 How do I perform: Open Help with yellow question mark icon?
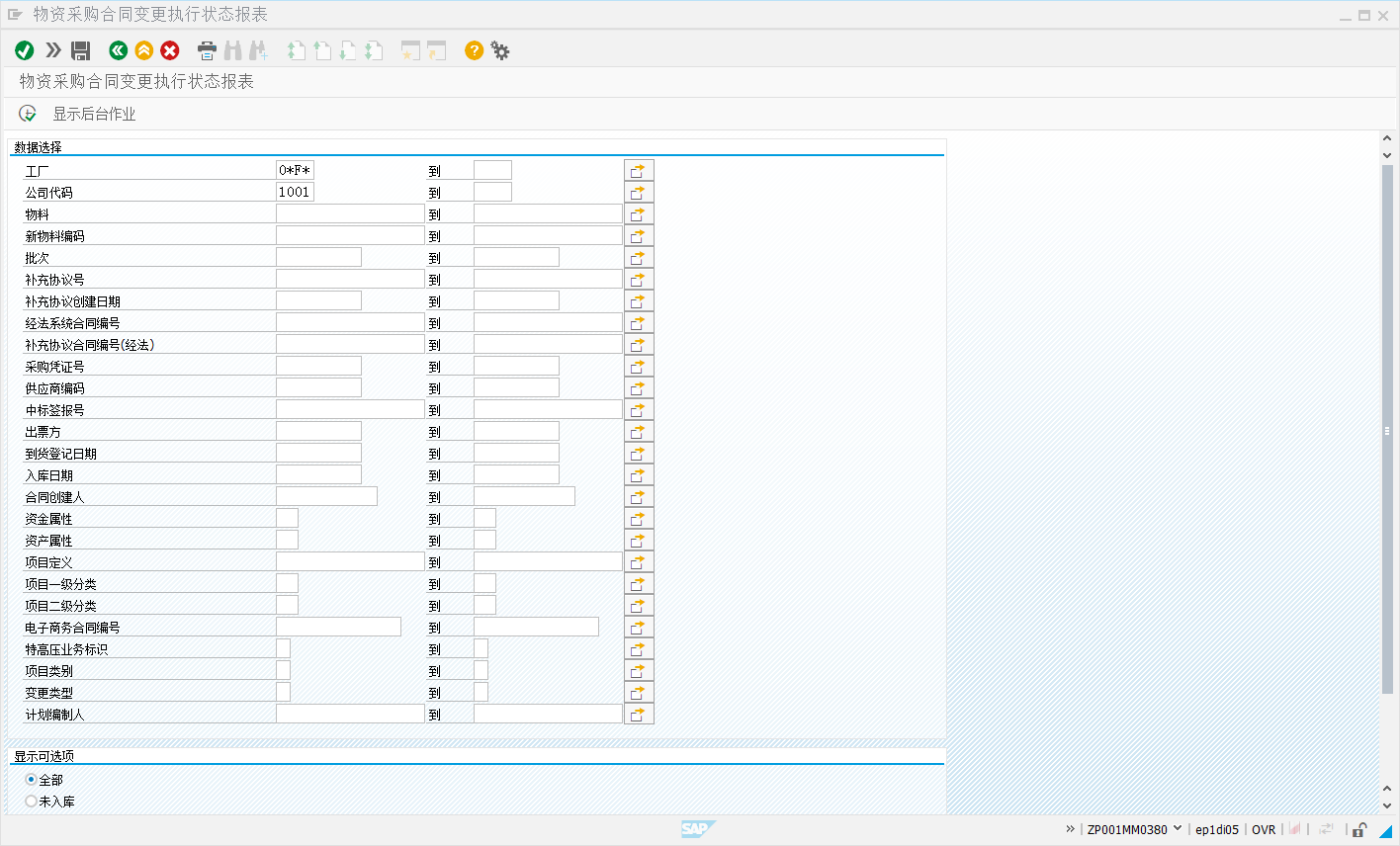(x=475, y=50)
